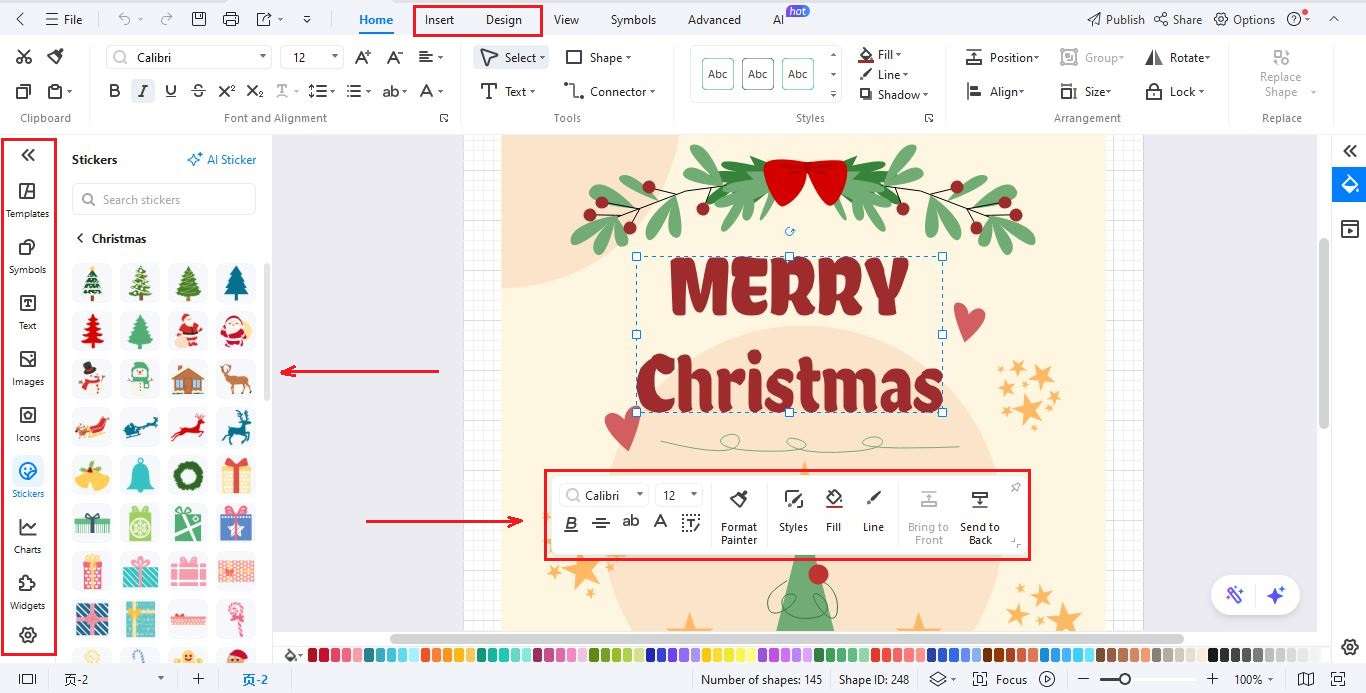Image resolution: width=1366 pixels, height=693 pixels.
Task: Click Format Painter in floating toolbar
Action: click(x=739, y=517)
